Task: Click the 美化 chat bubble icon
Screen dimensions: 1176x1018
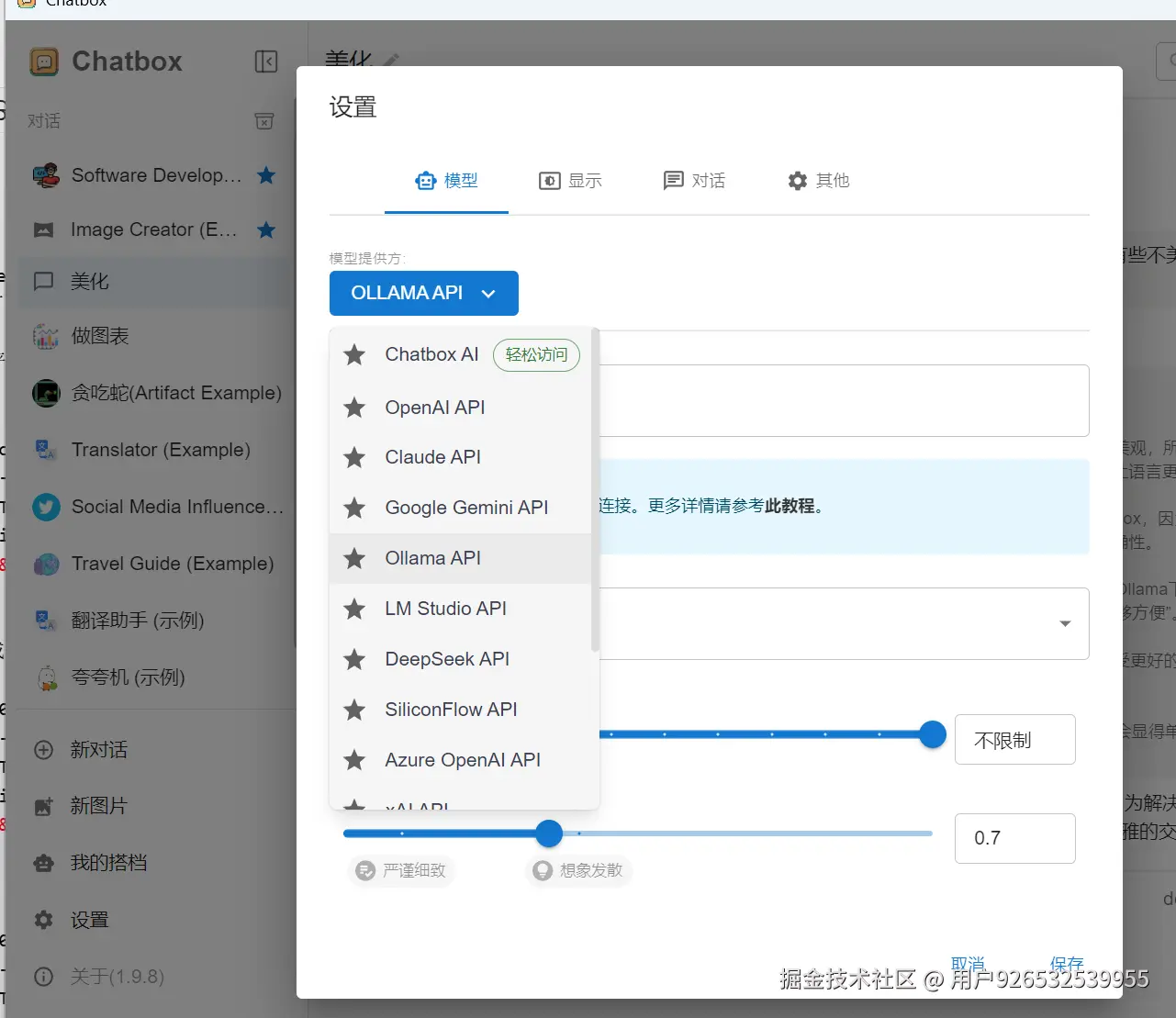Action: [43, 281]
